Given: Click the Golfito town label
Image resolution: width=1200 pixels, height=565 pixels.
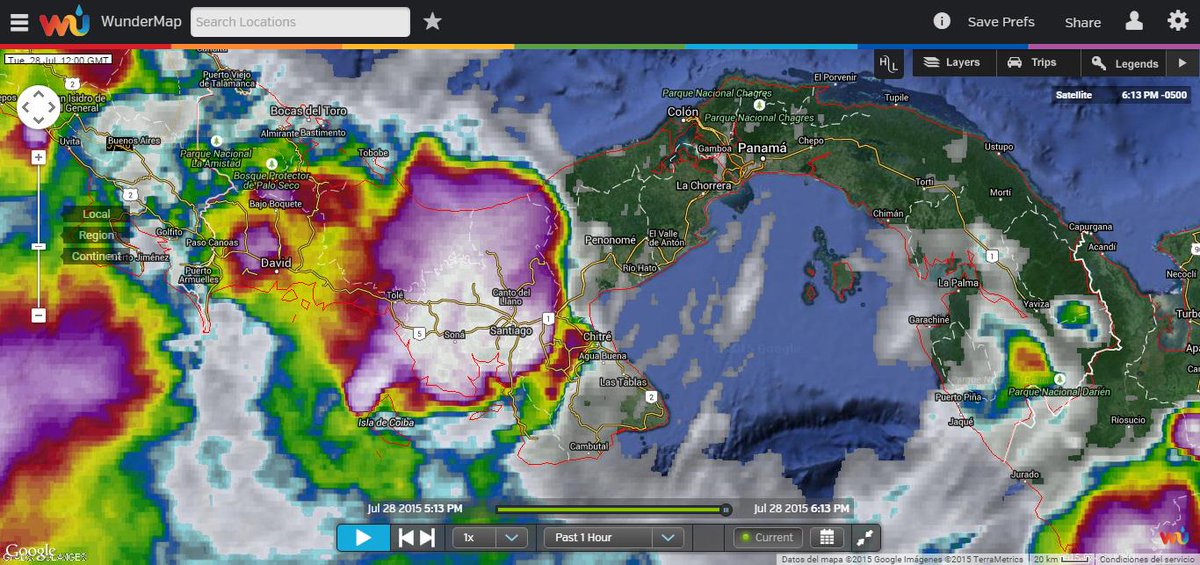Looking at the screenshot, I should pos(171,231).
